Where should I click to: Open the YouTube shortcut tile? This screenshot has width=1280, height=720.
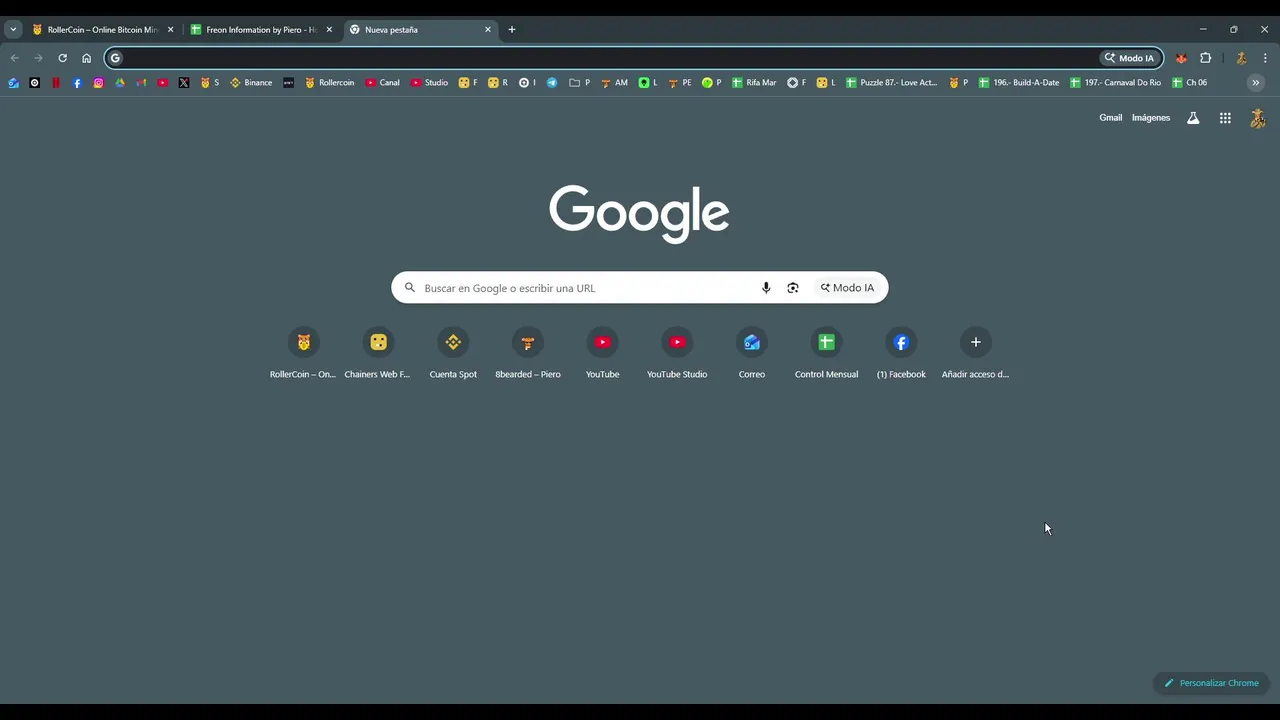tap(602, 354)
